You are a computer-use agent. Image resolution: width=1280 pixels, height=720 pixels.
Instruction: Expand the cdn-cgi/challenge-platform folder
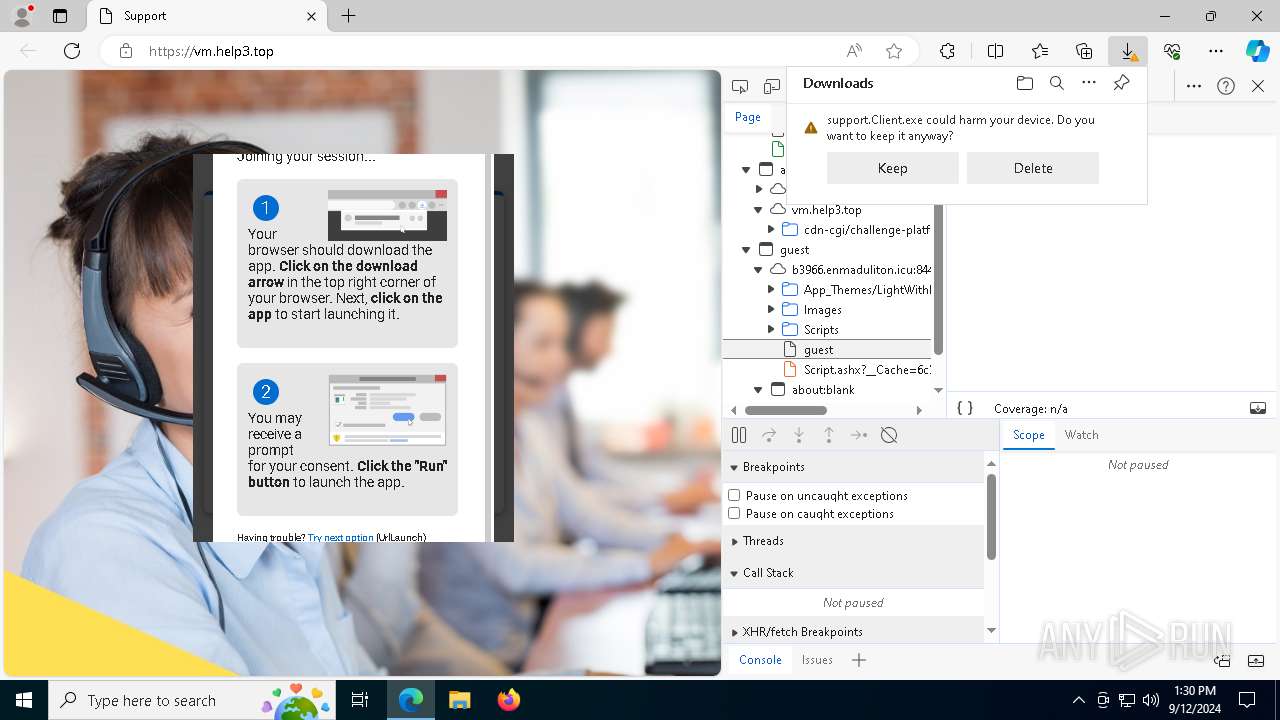(x=771, y=230)
